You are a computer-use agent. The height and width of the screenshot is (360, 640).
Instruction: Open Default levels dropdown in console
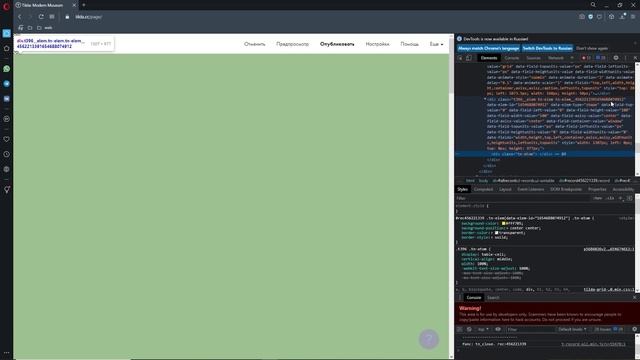(572, 329)
